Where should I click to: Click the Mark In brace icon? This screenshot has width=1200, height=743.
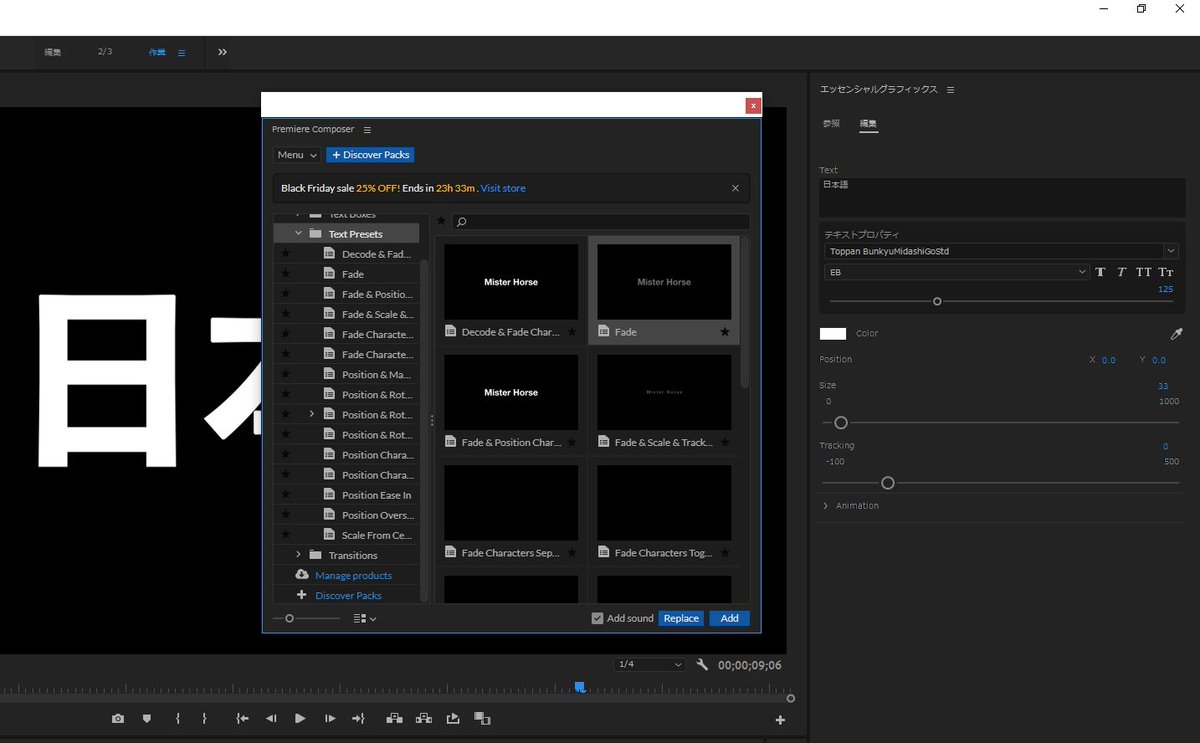178,718
